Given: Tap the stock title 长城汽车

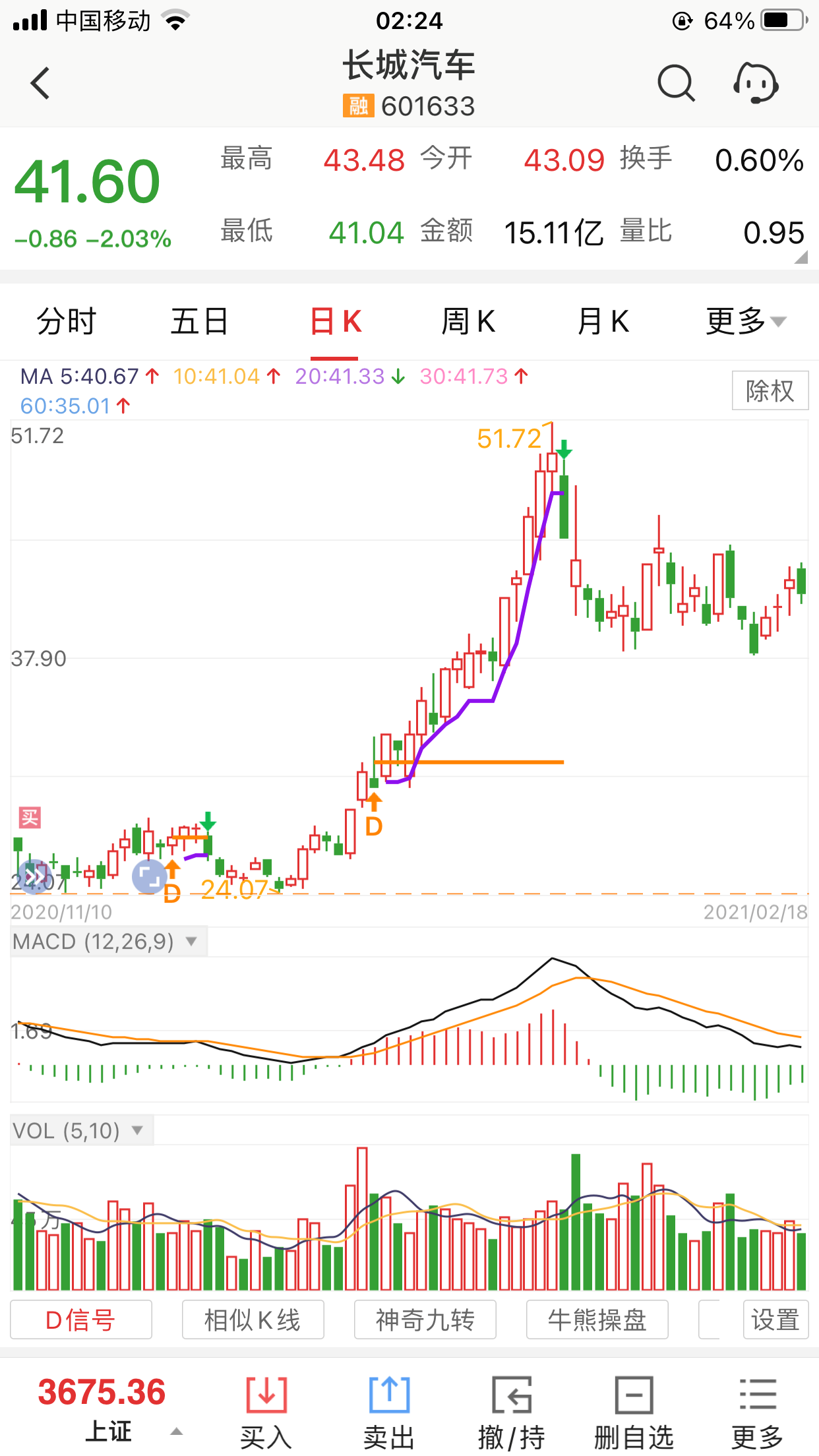Looking at the screenshot, I should tap(409, 65).
